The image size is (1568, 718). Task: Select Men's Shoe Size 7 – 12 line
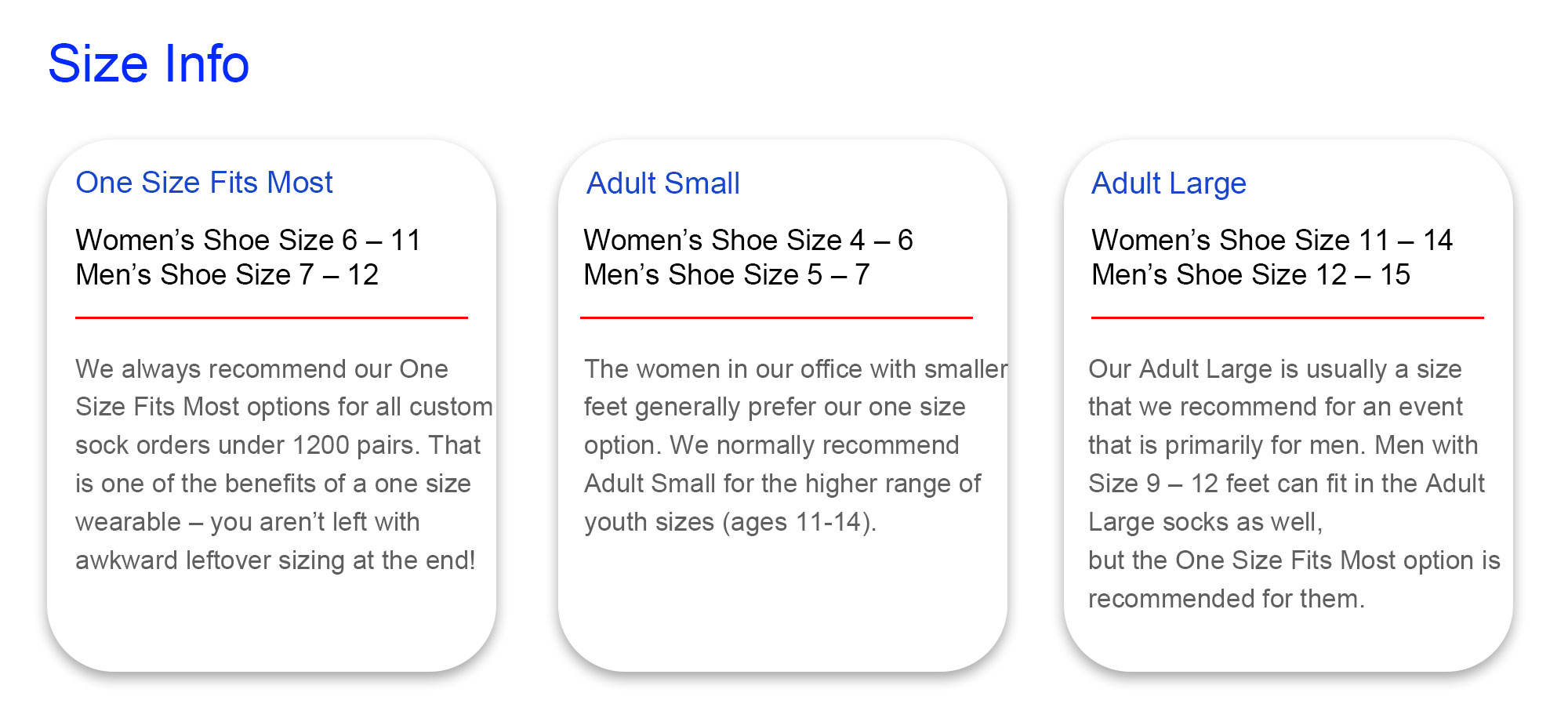pyautogui.click(x=227, y=274)
